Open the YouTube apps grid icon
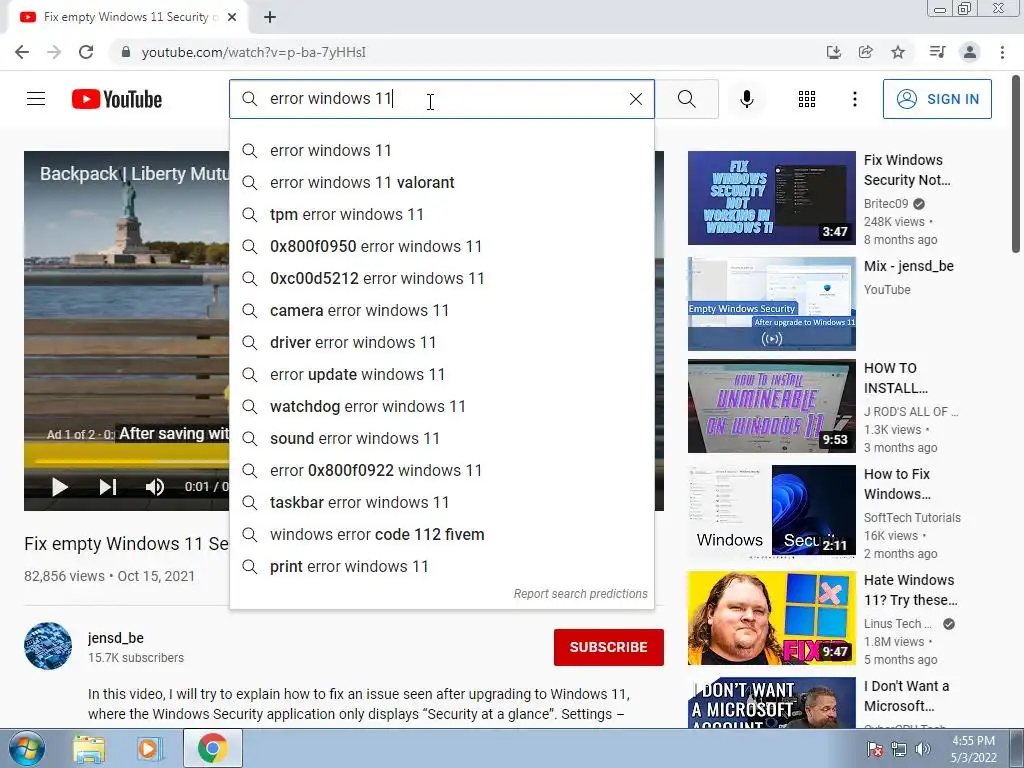 [807, 99]
